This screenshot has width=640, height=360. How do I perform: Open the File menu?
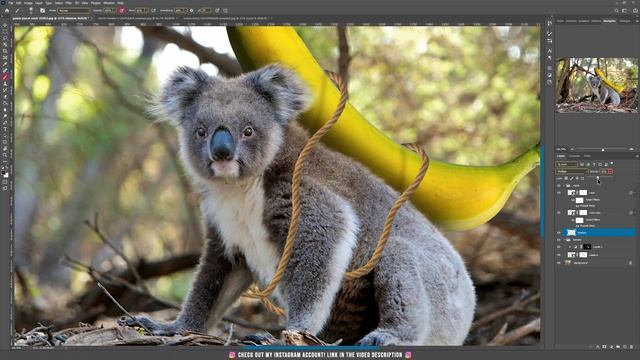click(11, 2)
